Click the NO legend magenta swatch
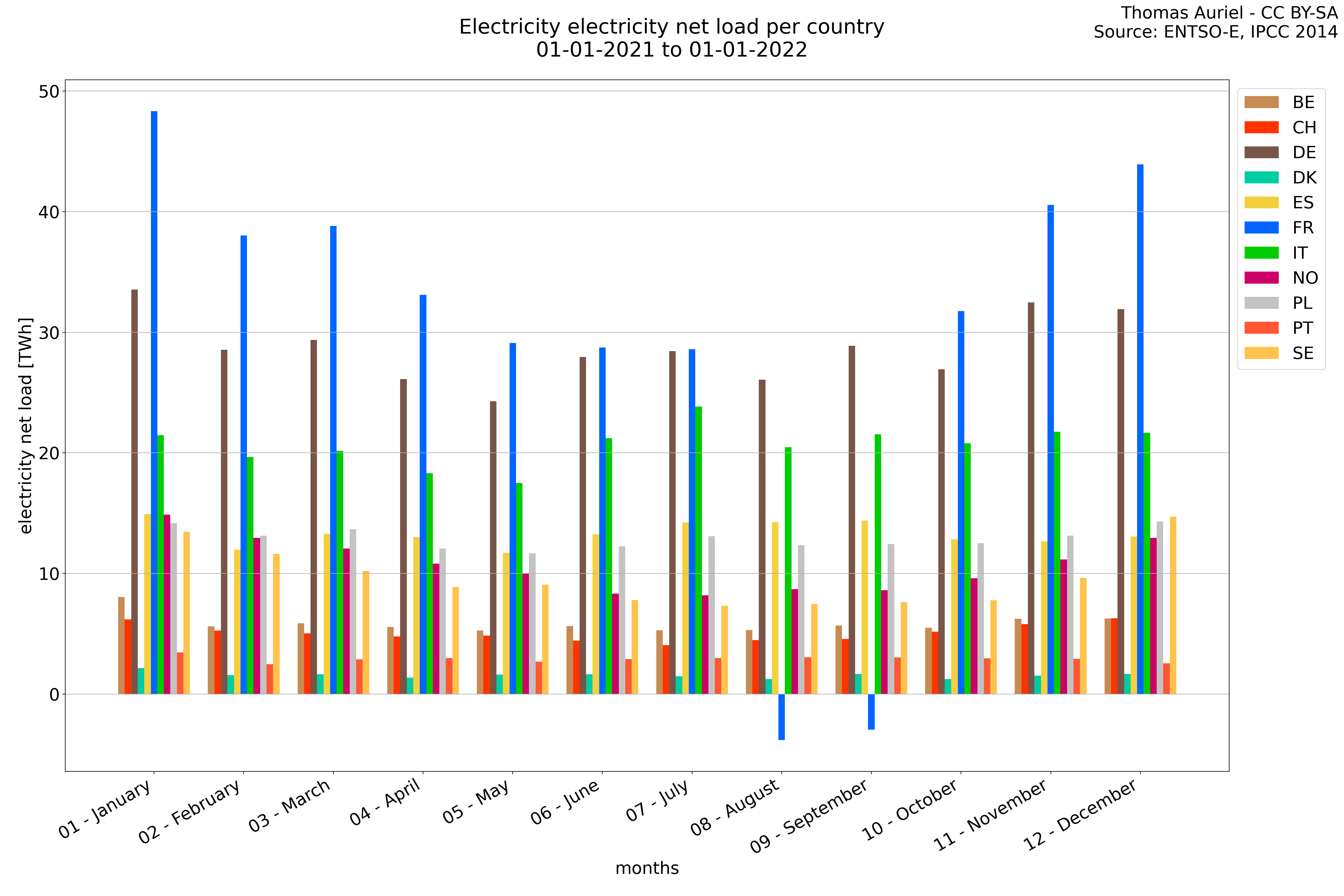 tap(1261, 278)
